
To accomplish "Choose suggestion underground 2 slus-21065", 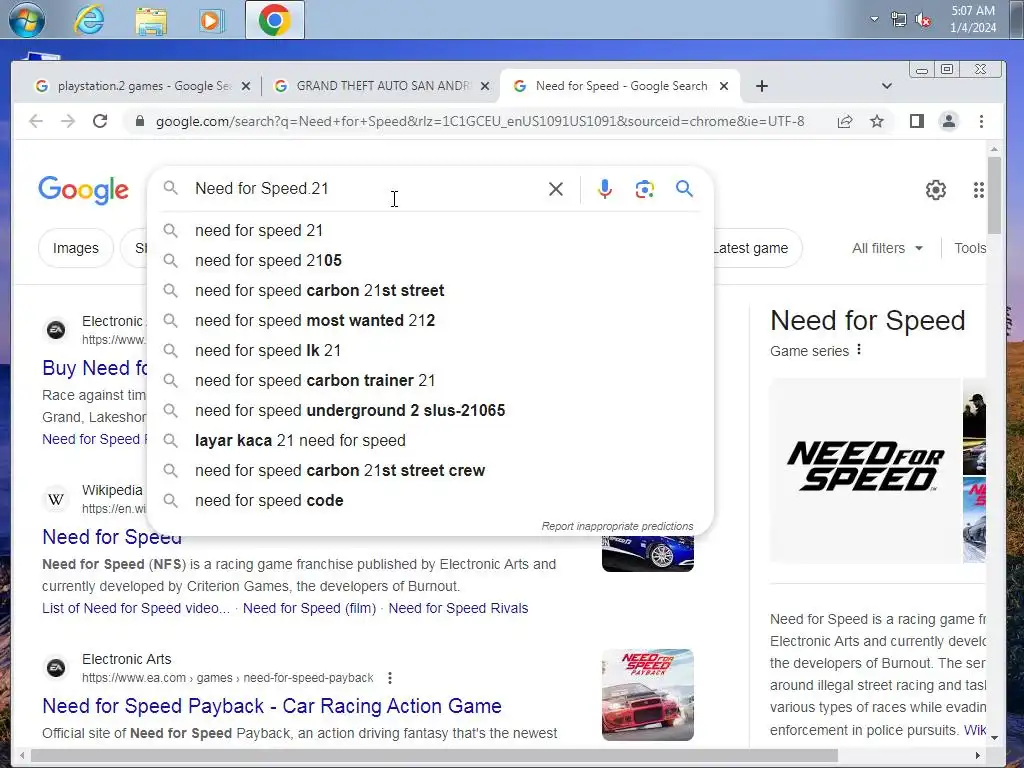I will pos(430,411).
